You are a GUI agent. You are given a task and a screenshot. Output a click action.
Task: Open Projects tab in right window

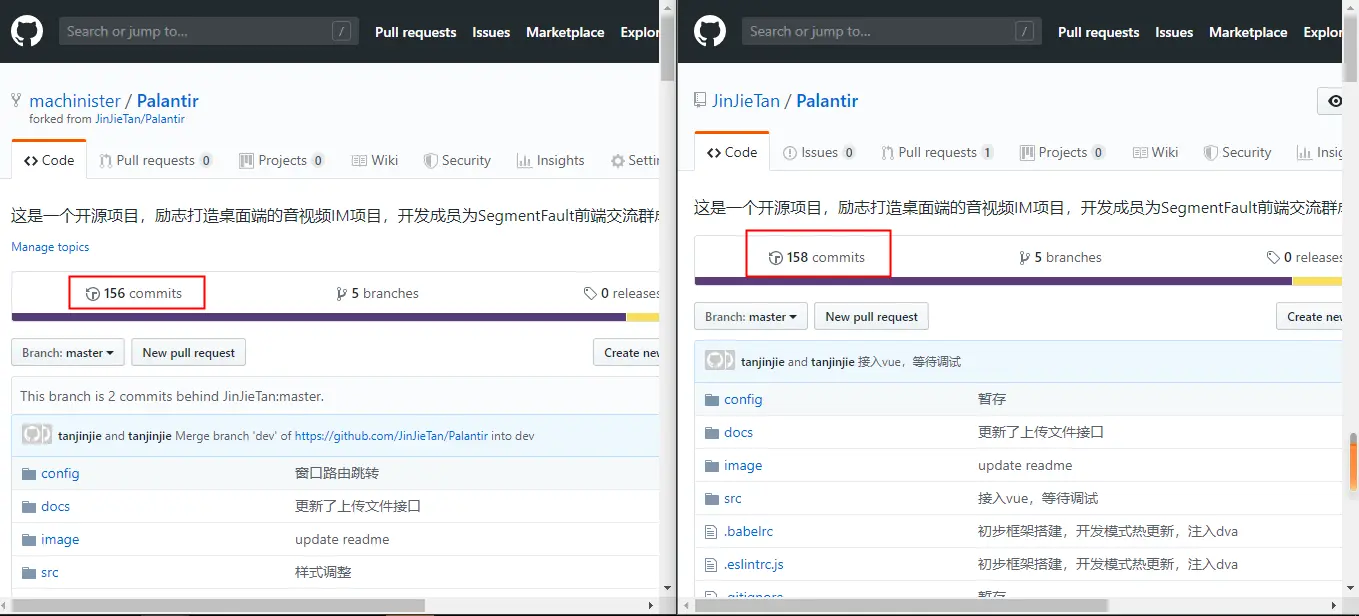1062,152
